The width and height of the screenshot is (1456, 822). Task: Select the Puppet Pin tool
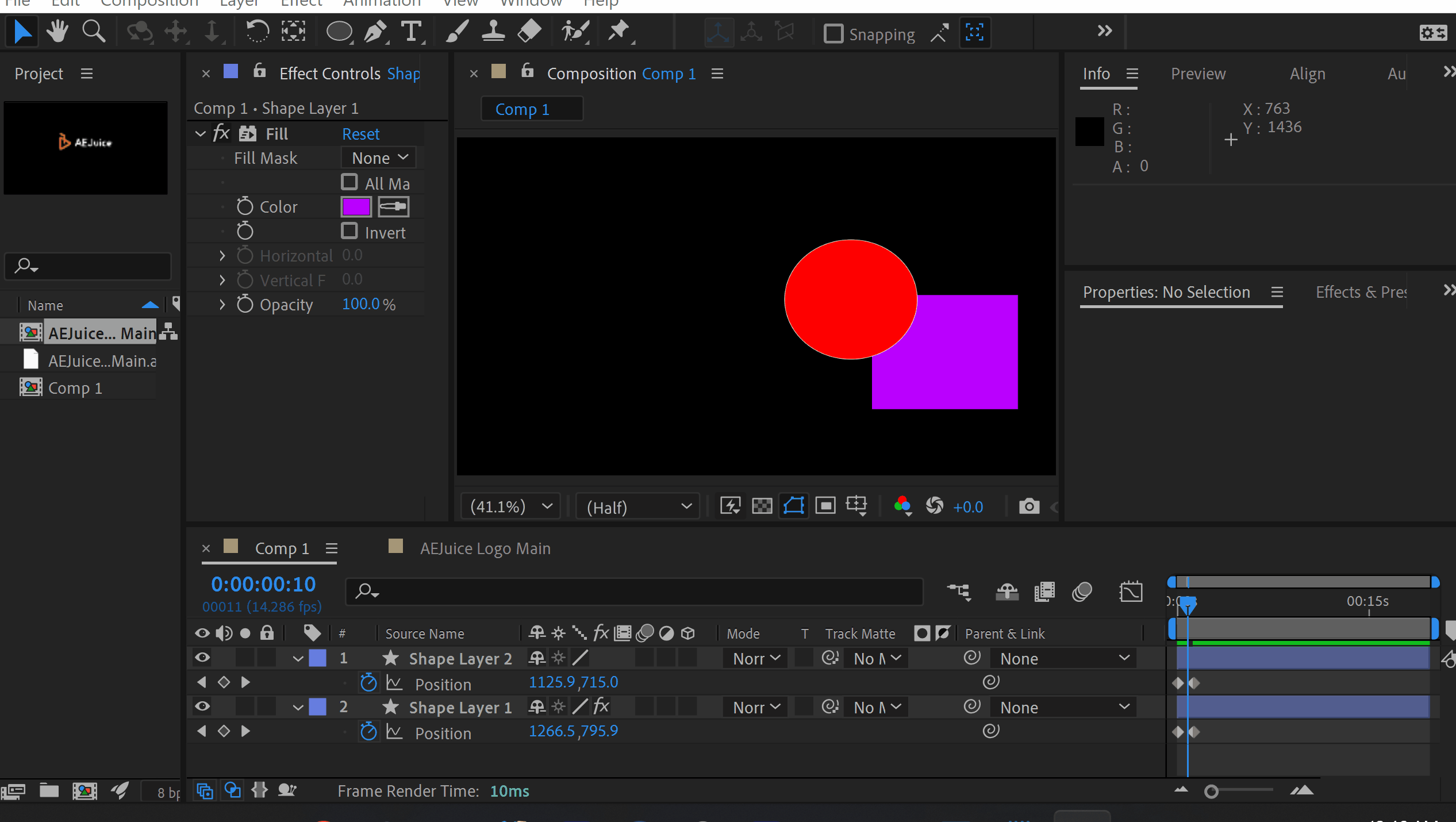[x=619, y=32]
